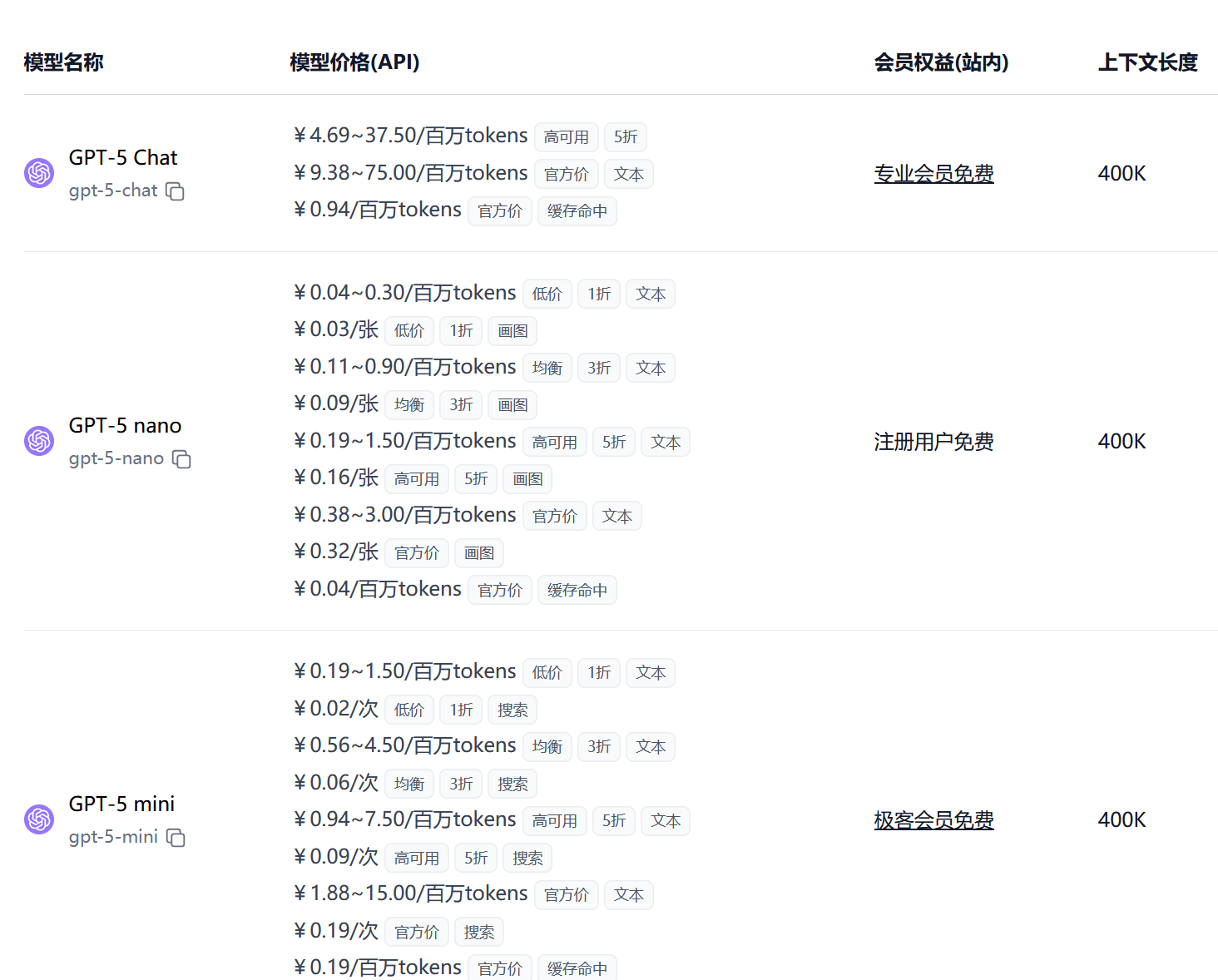Click the ¥0.56~4.50/百万tokens price
1218x980 pixels.
(404, 745)
